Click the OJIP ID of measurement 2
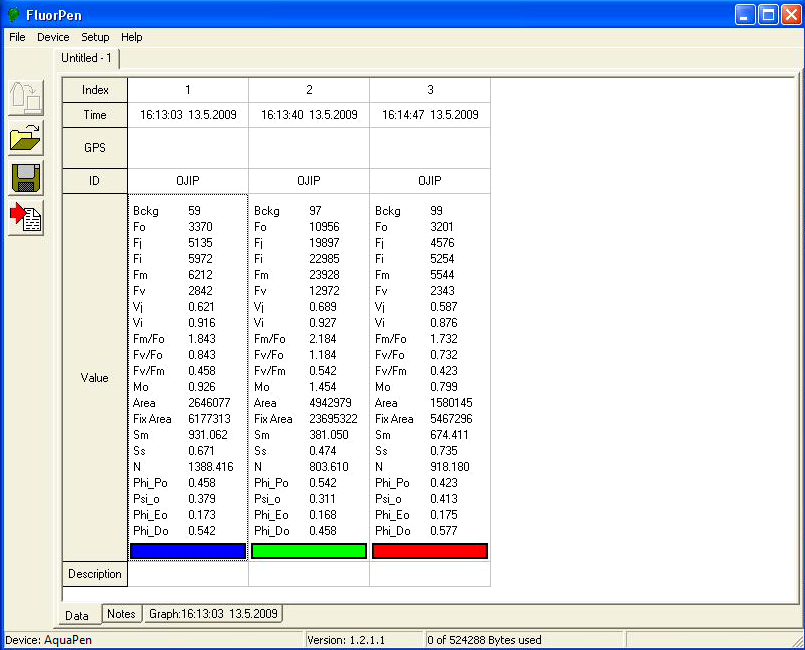805x650 pixels. (x=309, y=181)
